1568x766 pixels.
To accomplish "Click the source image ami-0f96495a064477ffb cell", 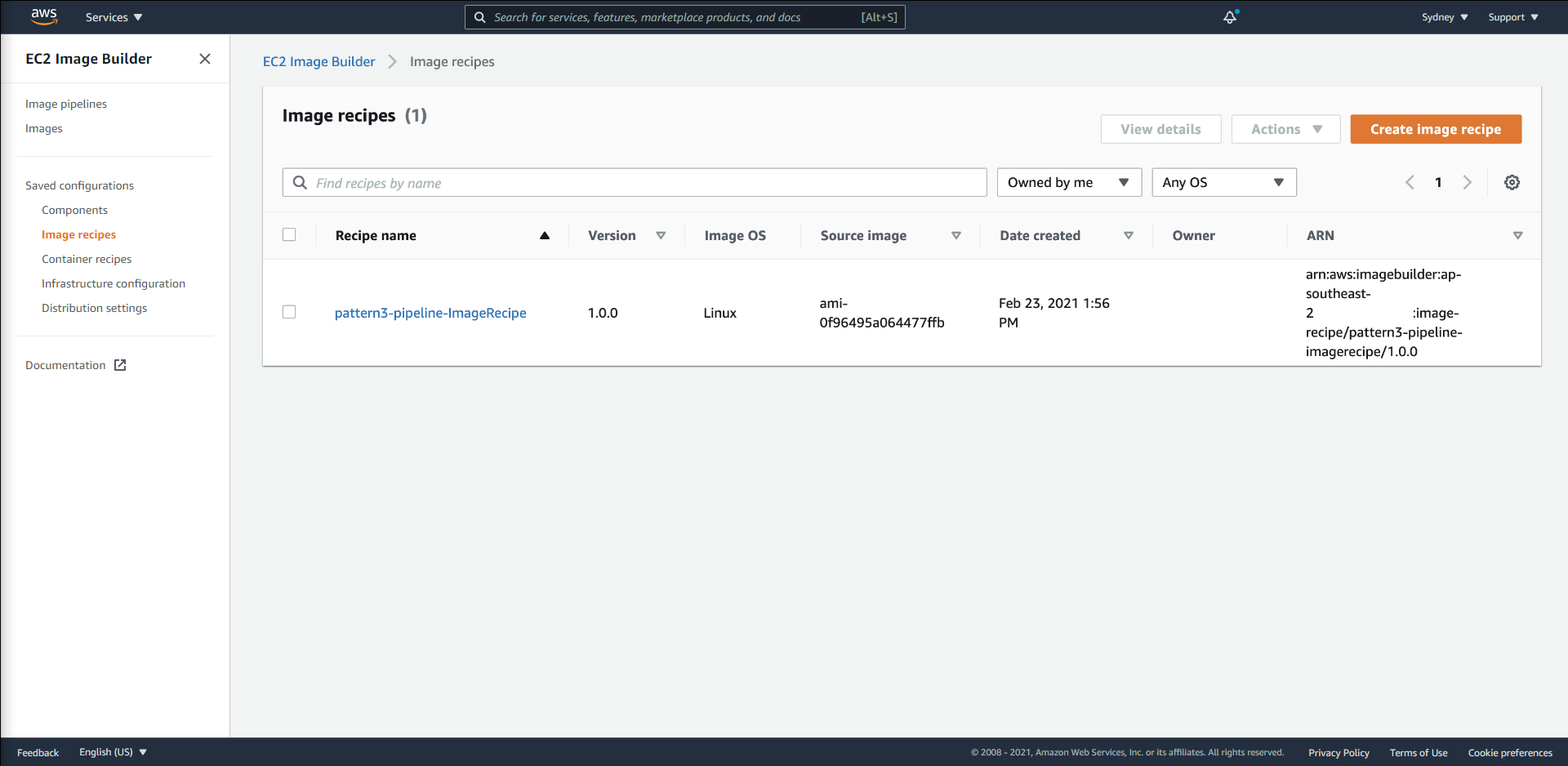I will [882, 313].
